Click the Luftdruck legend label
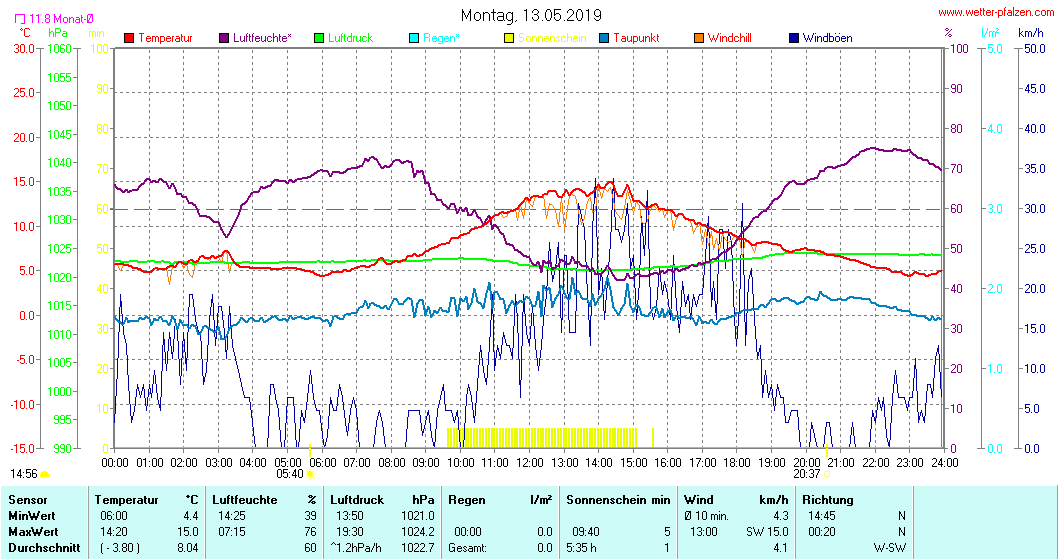 350,38
